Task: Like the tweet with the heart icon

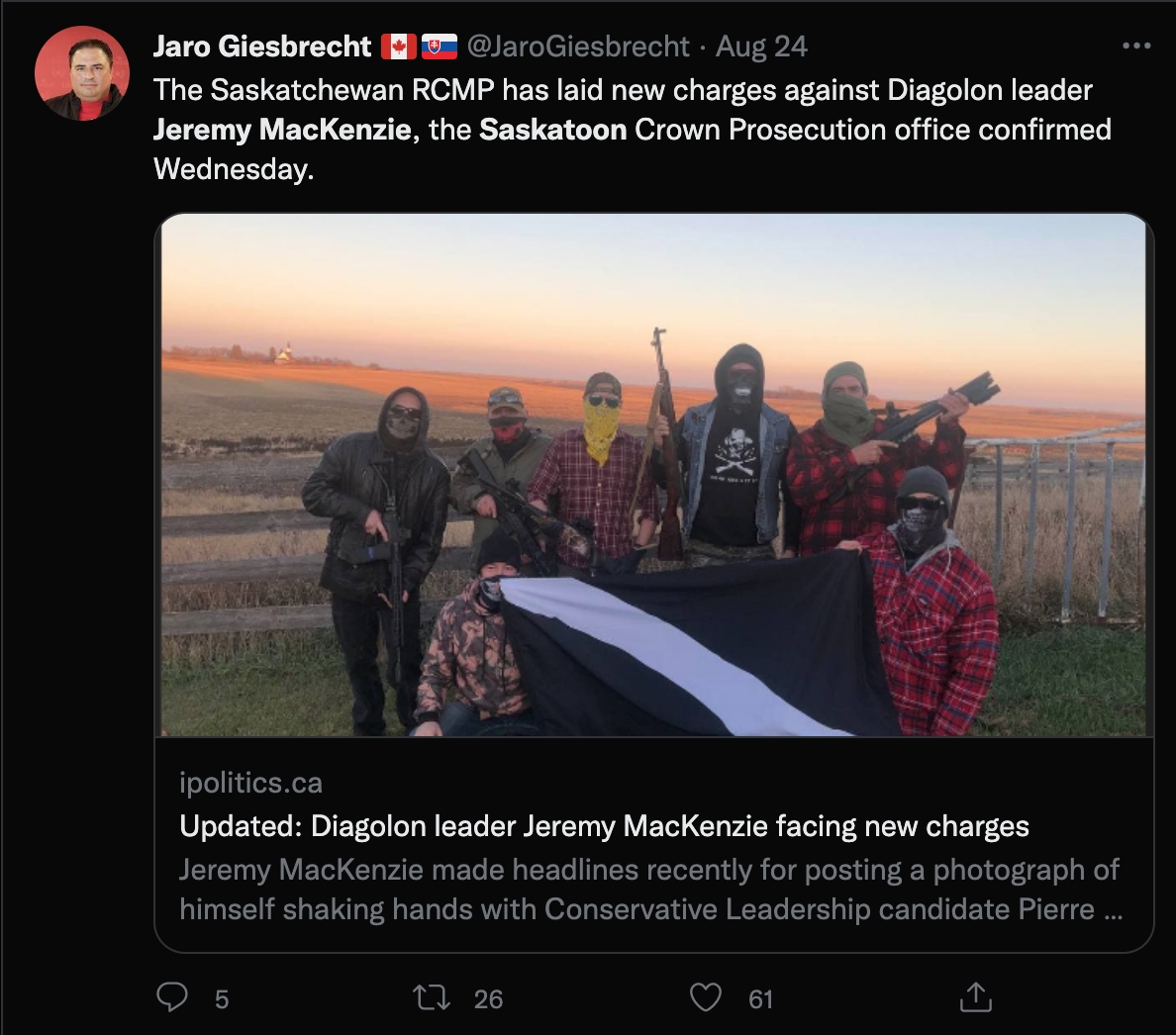Action: click(705, 997)
